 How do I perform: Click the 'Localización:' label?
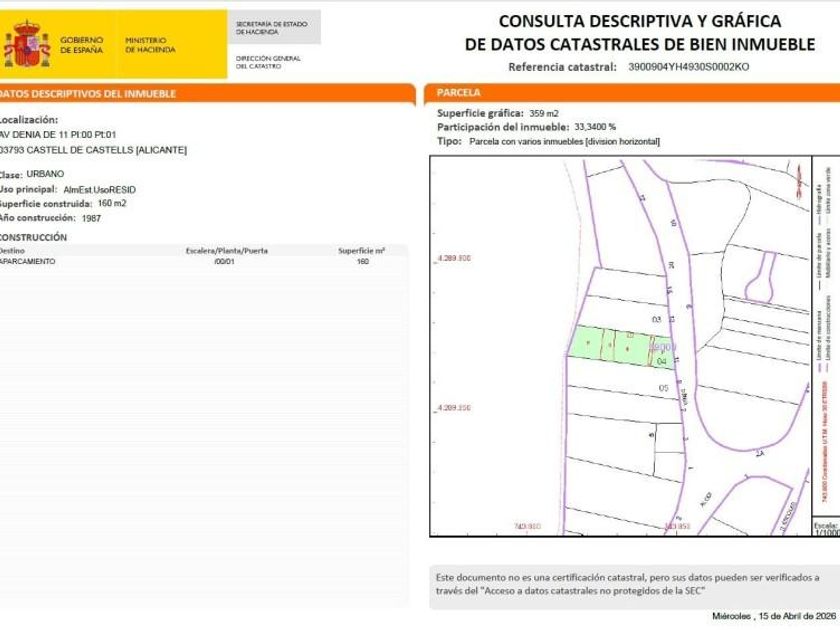[x=29, y=120]
